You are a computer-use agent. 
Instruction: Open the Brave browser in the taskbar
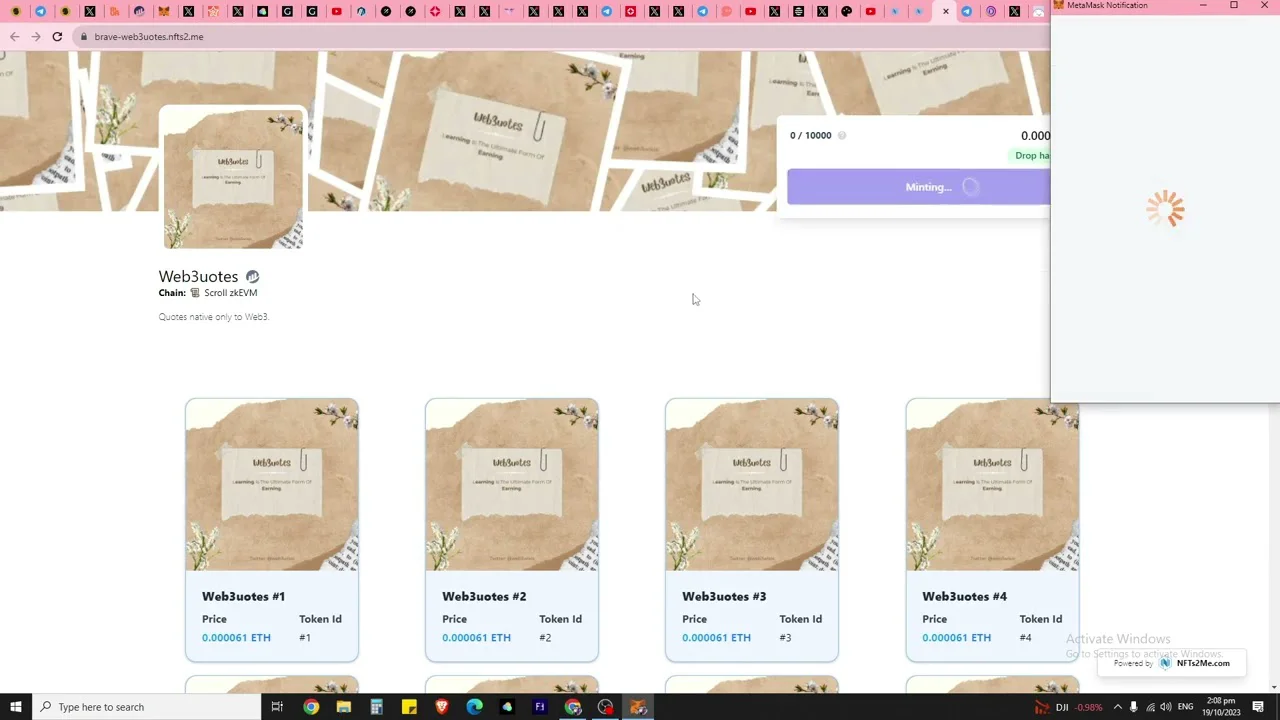[x=442, y=707]
